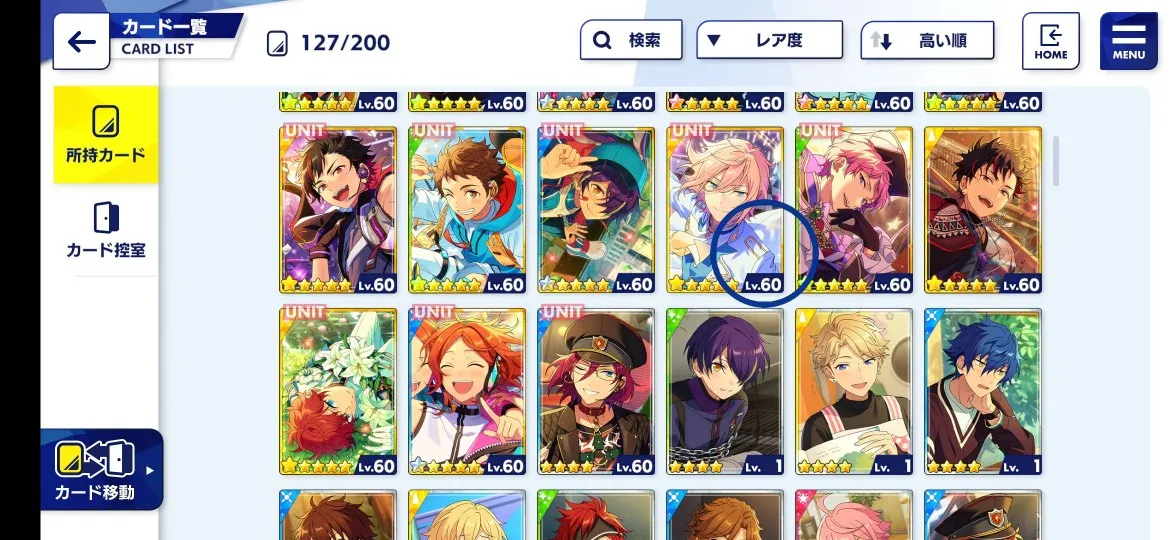Open the orange-haired laughing idol card
Image resolution: width=1170 pixels, height=540 pixels.
467,392
